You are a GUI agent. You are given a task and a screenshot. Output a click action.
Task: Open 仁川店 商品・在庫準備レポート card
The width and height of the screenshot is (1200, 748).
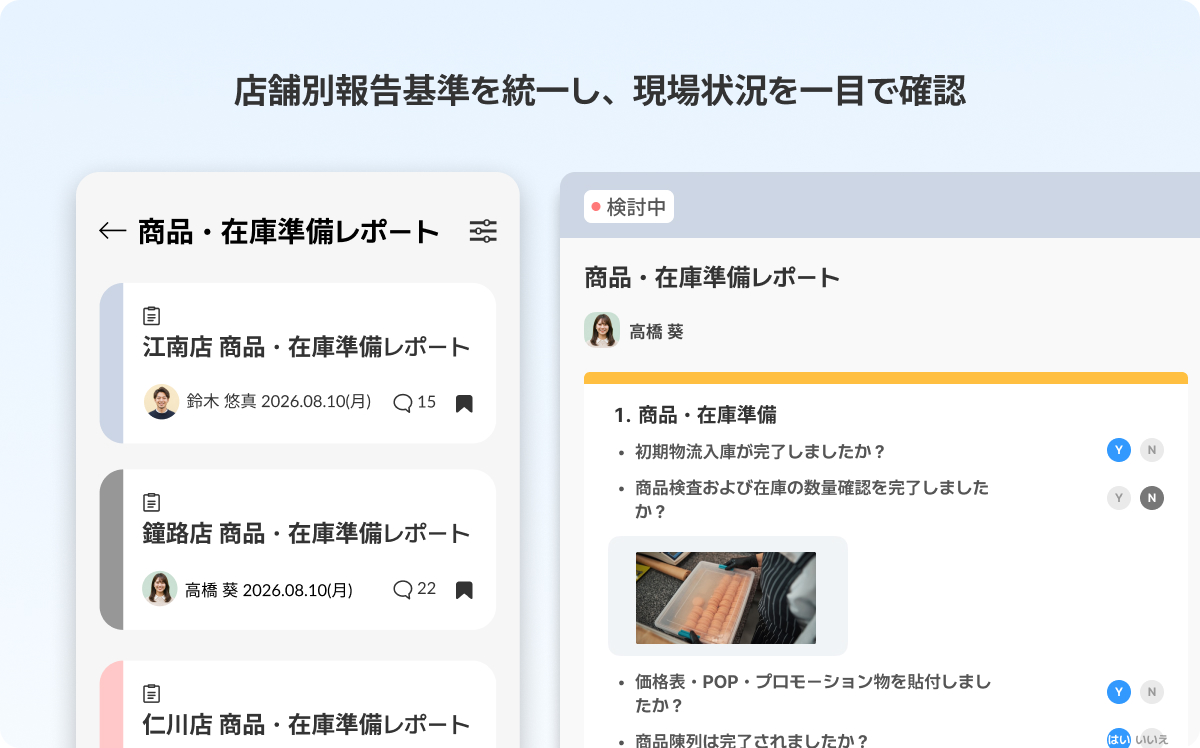298,704
